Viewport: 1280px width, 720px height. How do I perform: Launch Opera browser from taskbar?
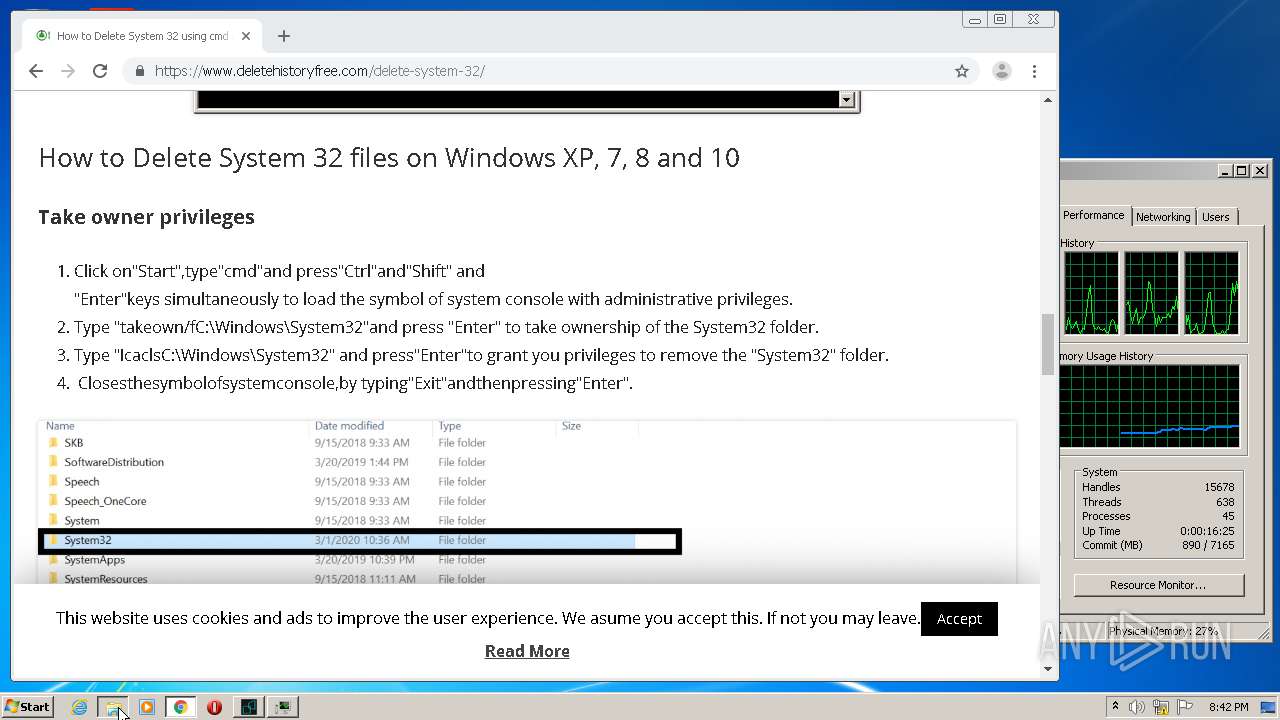point(214,707)
